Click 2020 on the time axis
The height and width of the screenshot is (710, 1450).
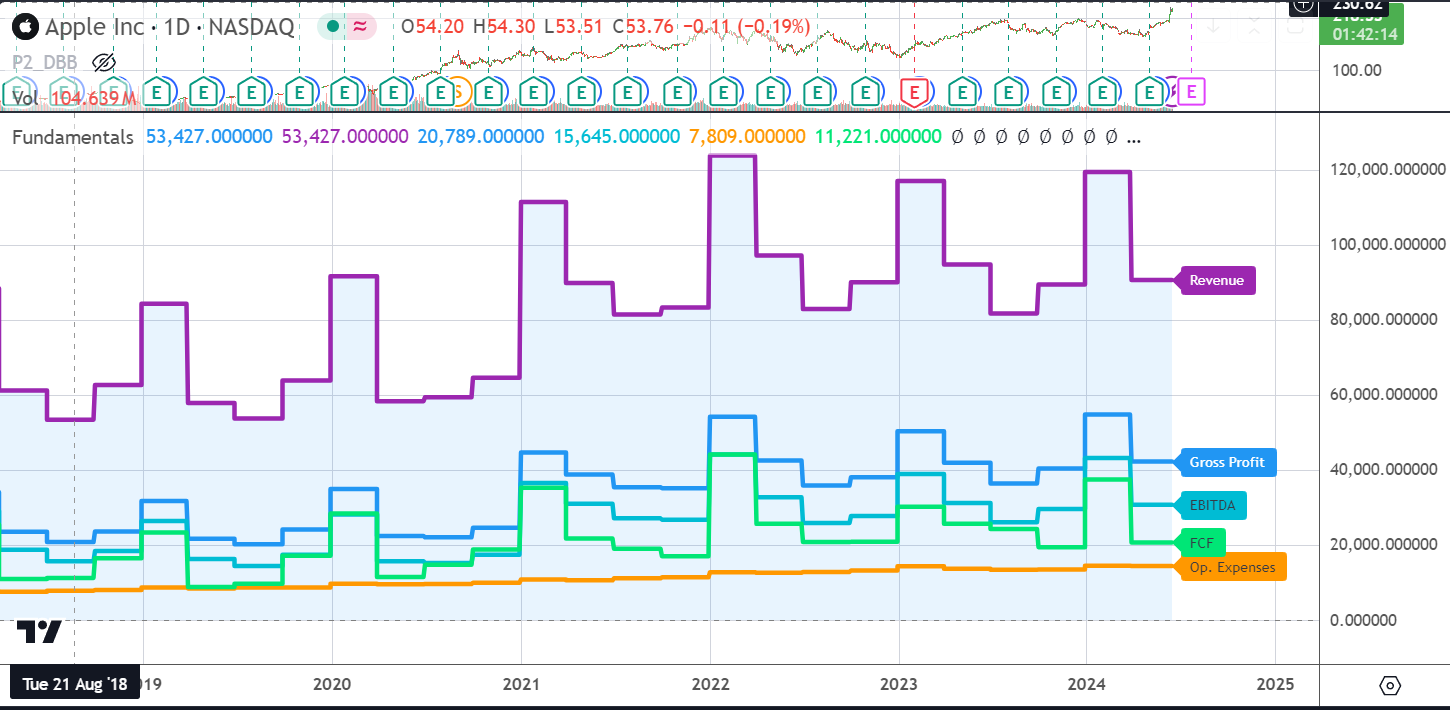(331, 685)
